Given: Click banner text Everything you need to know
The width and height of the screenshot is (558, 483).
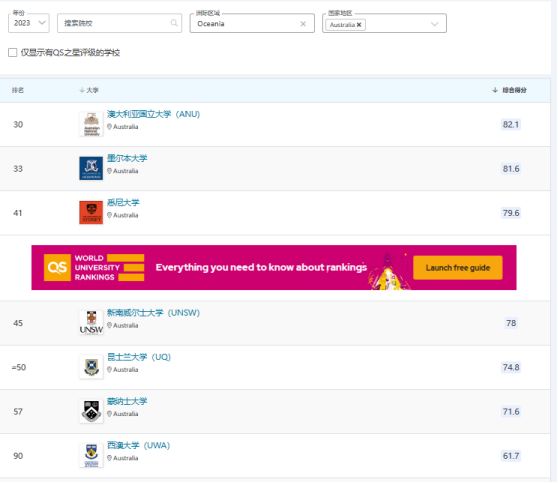Looking at the screenshot, I should (261, 268).
